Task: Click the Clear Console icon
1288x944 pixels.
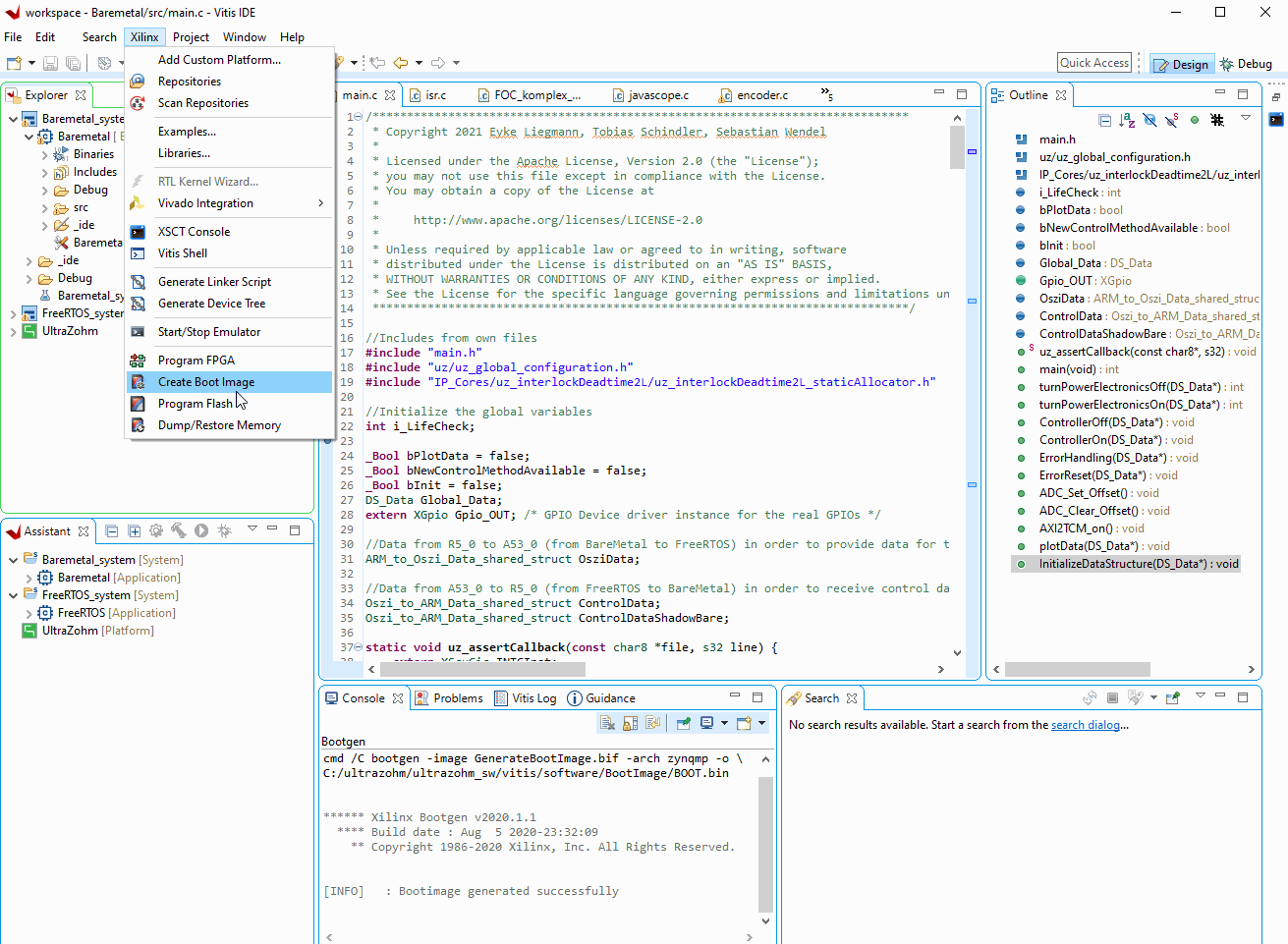Action: (608, 724)
